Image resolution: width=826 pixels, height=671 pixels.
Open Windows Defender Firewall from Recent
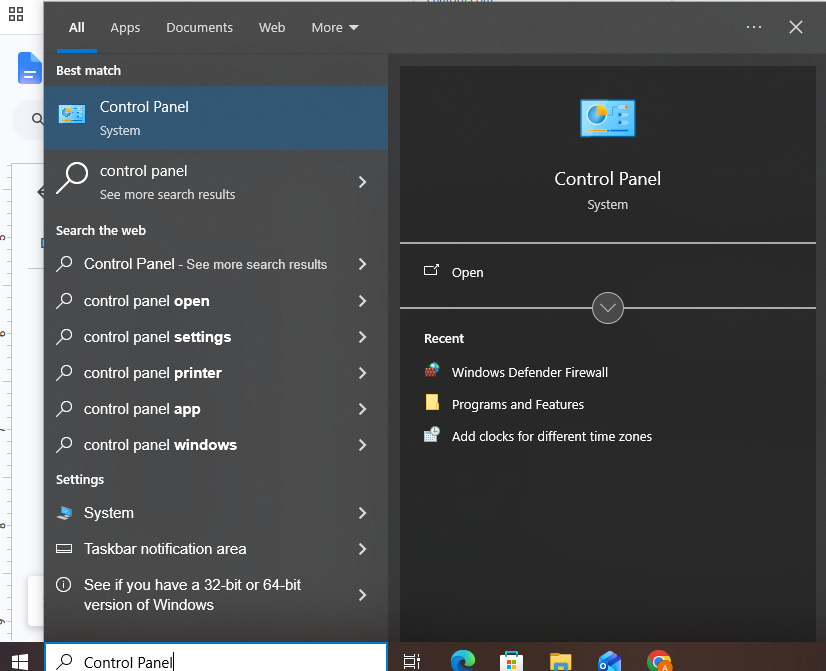(529, 372)
